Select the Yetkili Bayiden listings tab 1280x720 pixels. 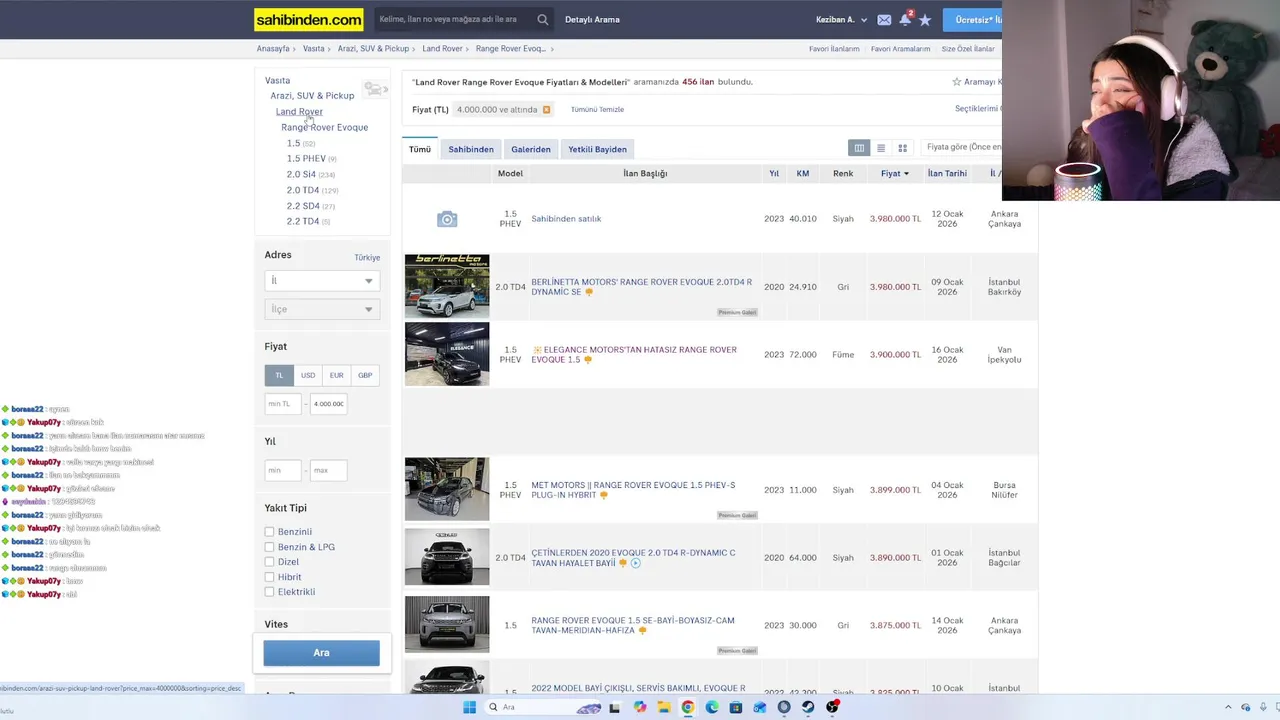click(x=598, y=149)
